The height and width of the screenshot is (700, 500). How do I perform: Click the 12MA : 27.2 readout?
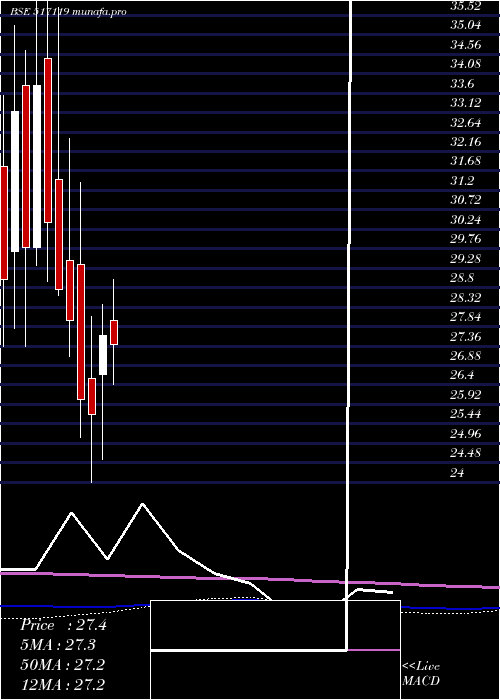[x=62, y=685]
